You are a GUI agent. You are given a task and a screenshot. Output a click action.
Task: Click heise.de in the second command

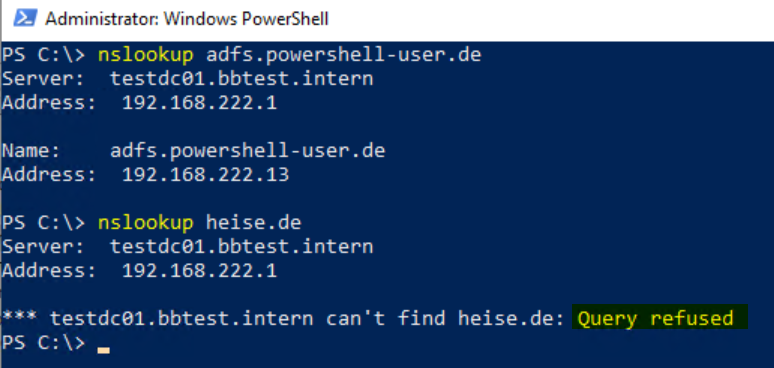pos(253,223)
